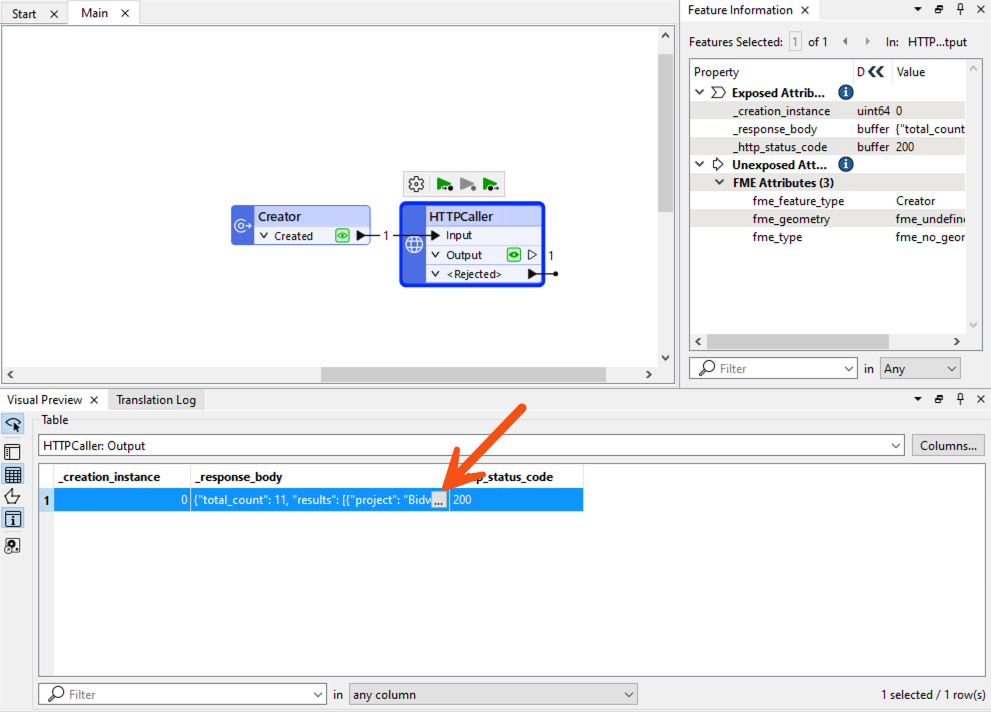Open the HTTPCaller: Output table selector dropdown
The image size is (991, 712).
pyautogui.click(x=894, y=446)
